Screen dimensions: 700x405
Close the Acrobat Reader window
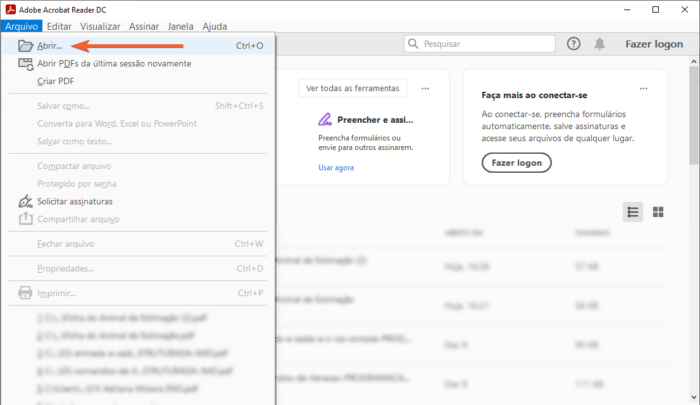coord(684,9)
